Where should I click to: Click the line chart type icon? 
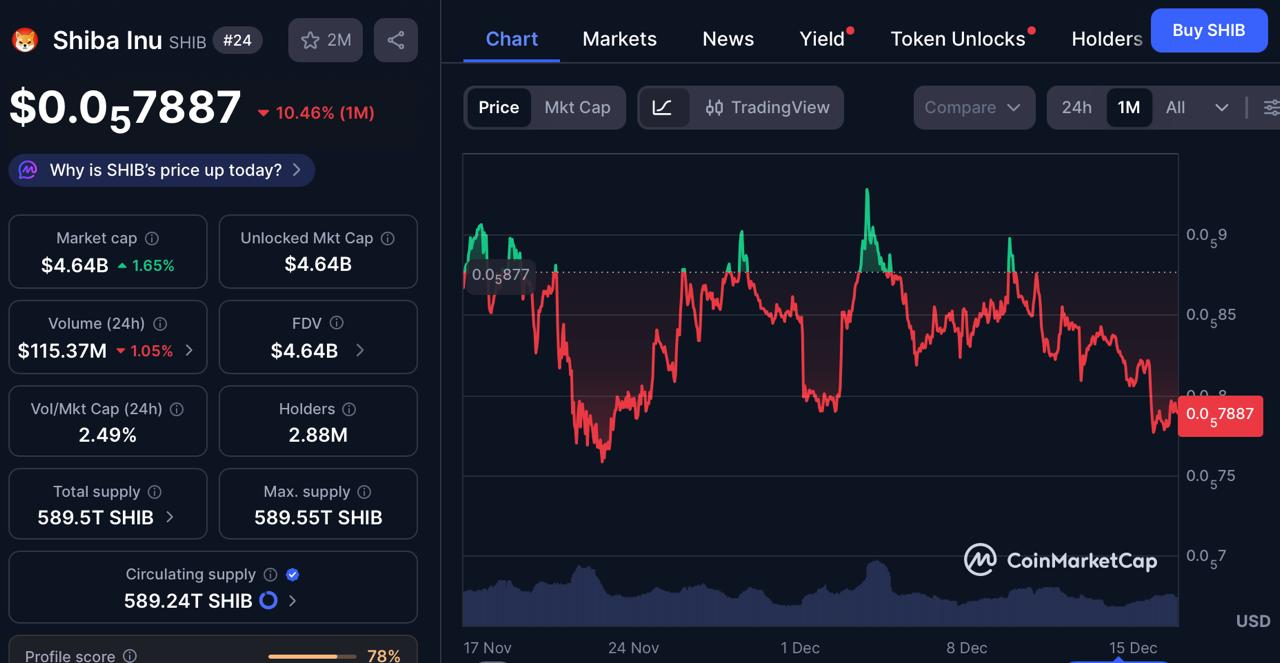tap(663, 107)
